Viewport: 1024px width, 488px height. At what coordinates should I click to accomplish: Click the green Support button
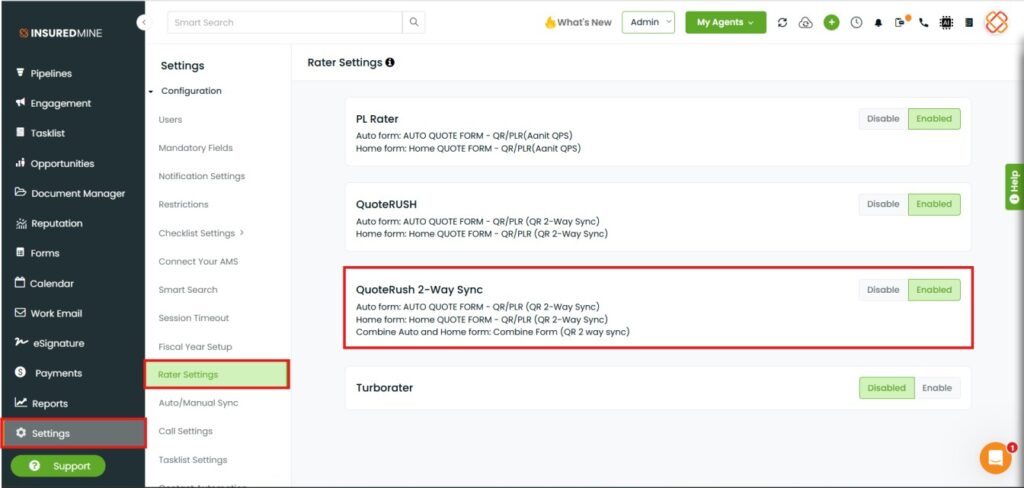pyautogui.click(x=58, y=466)
